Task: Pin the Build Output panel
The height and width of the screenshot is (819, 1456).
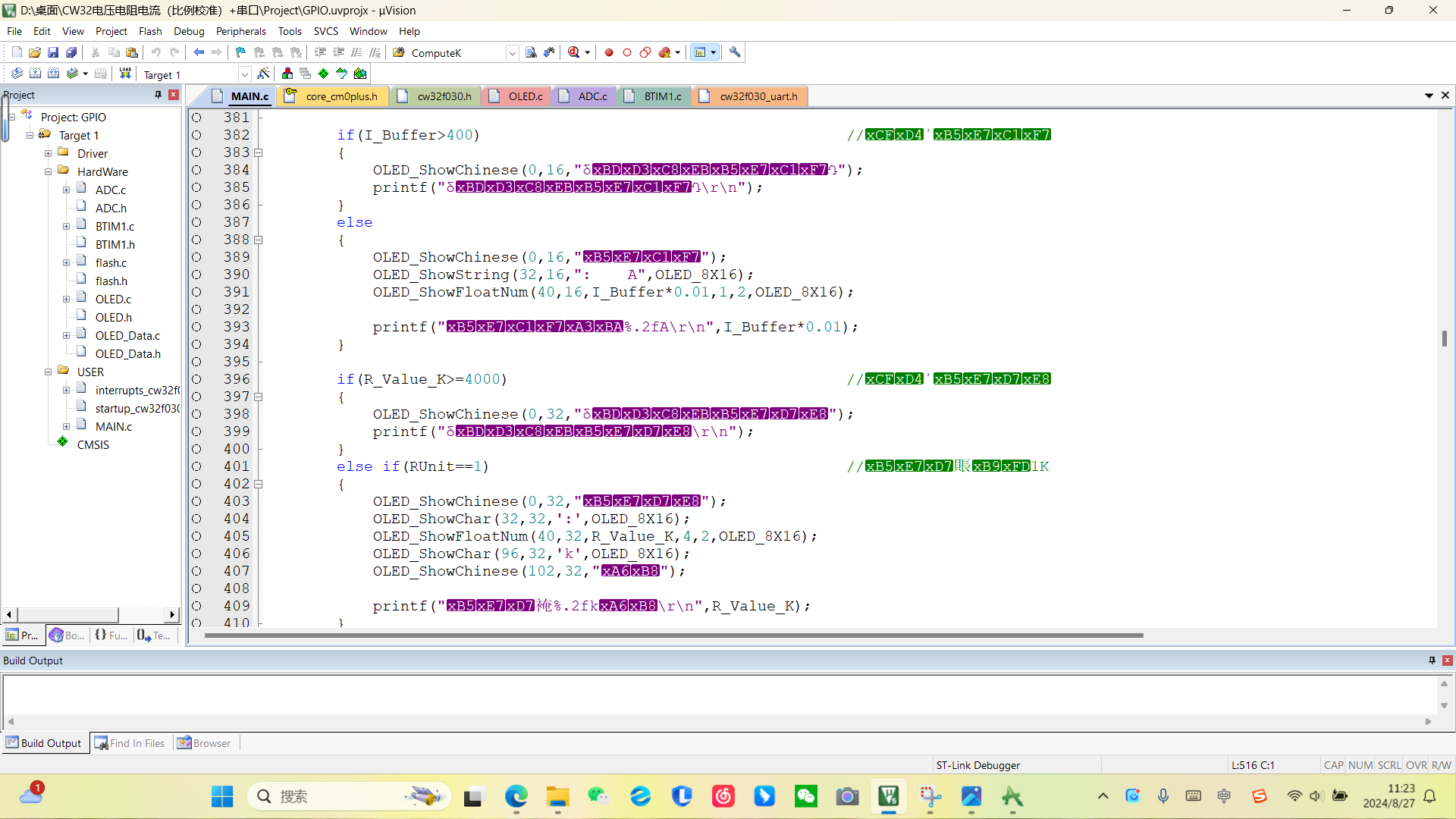Action: coord(1432,661)
